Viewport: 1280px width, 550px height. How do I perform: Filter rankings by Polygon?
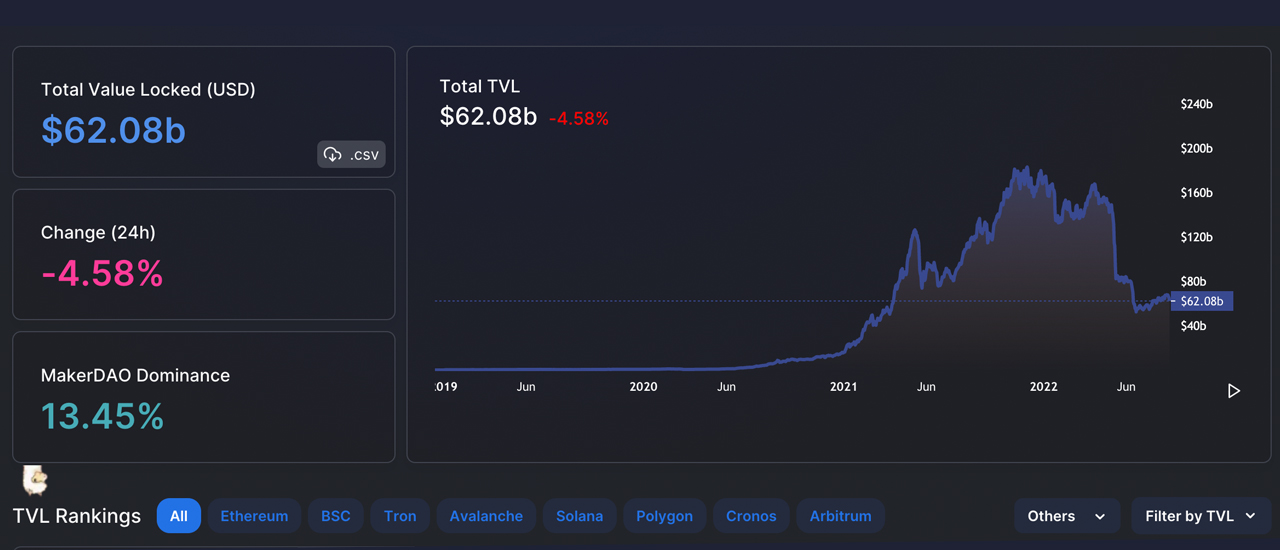pos(665,516)
